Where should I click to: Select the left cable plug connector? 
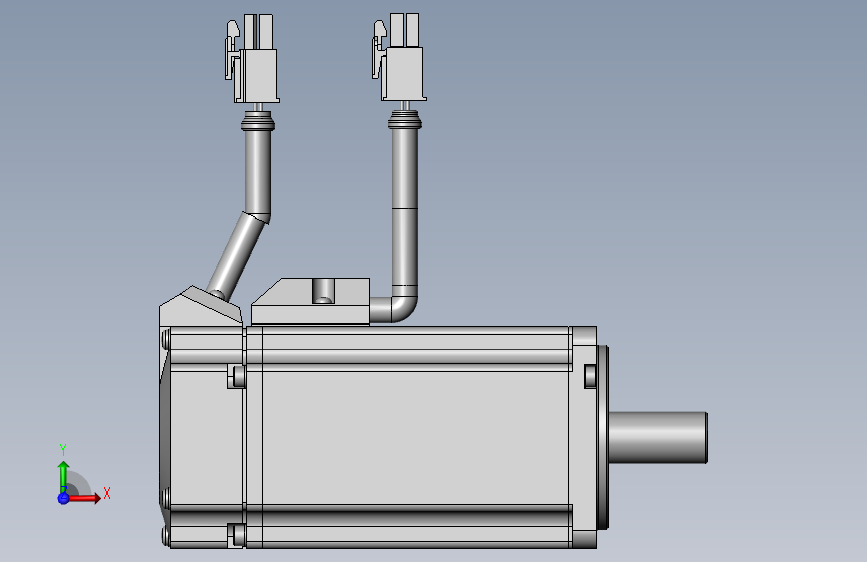[x=252, y=59]
